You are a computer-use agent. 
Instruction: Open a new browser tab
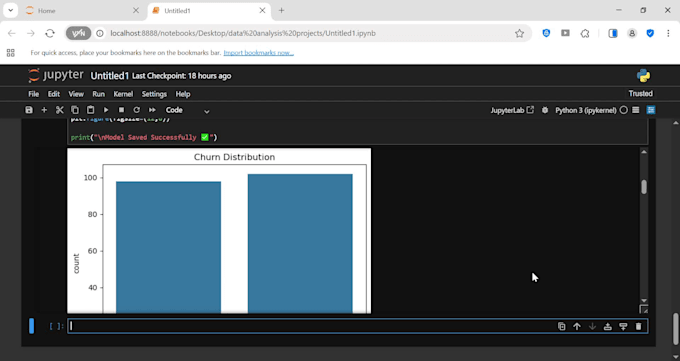(281, 10)
